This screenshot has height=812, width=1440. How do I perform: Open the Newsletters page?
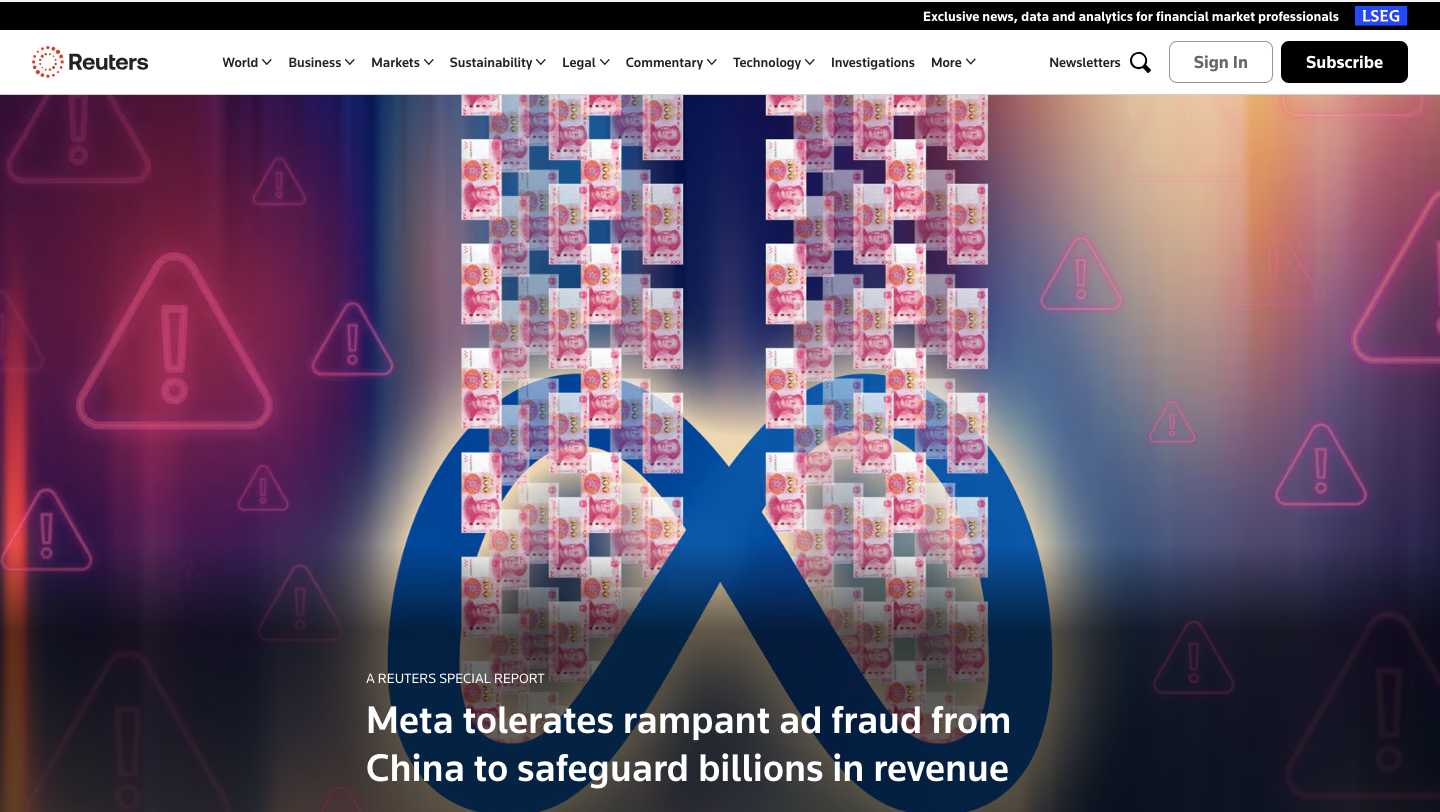point(1084,62)
